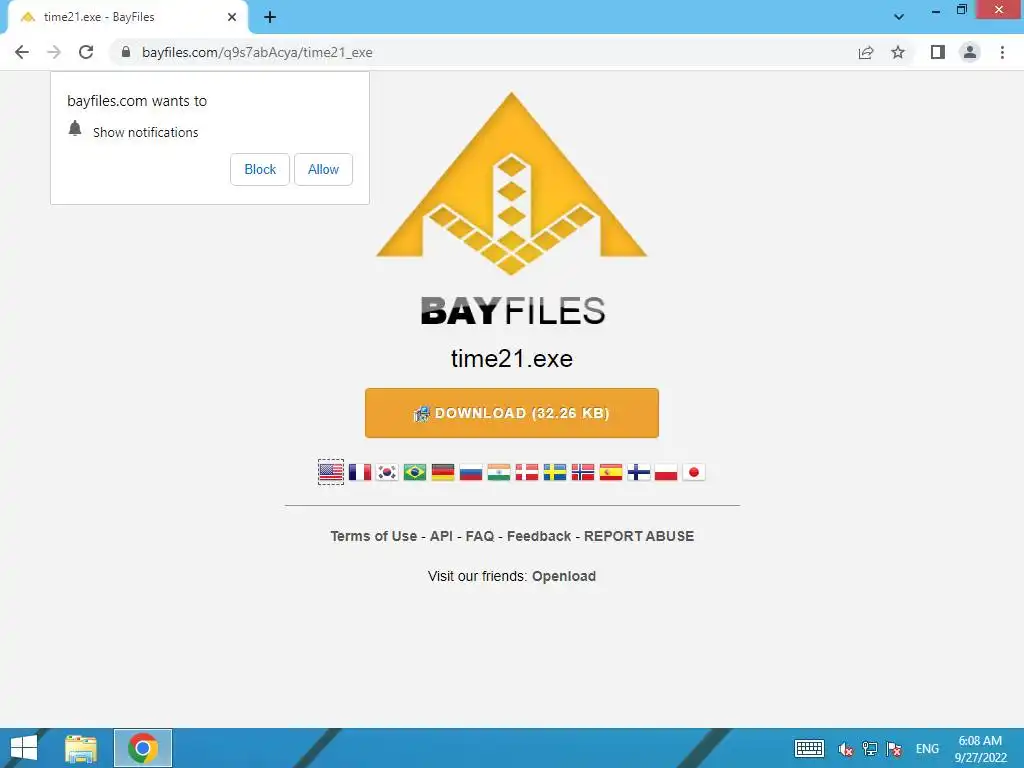This screenshot has width=1024, height=768.
Task: Open the API link
Action: [441, 536]
